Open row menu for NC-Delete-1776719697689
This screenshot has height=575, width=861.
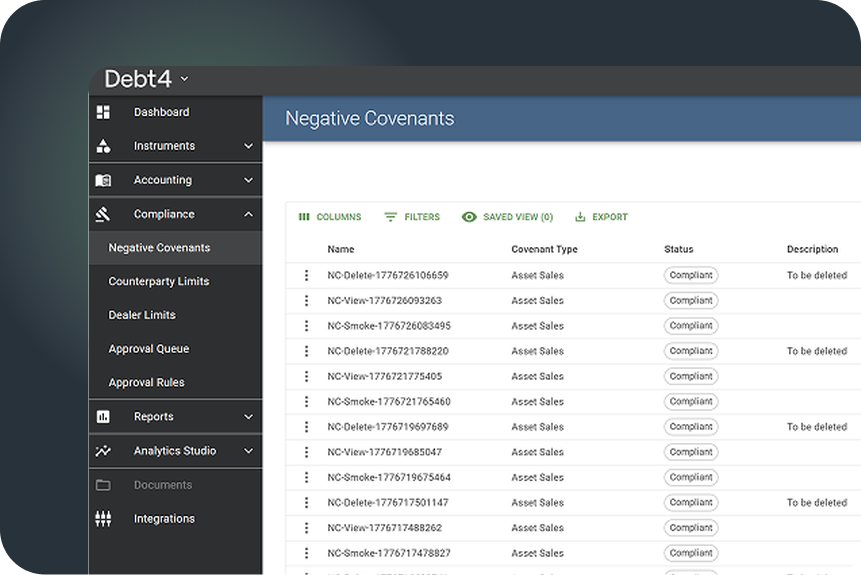[306, 427]
